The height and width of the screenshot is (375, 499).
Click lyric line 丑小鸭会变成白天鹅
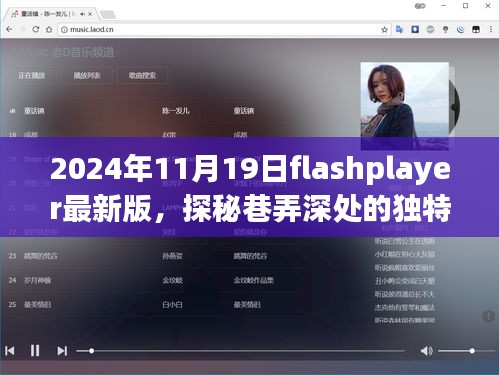coord(405,281)
